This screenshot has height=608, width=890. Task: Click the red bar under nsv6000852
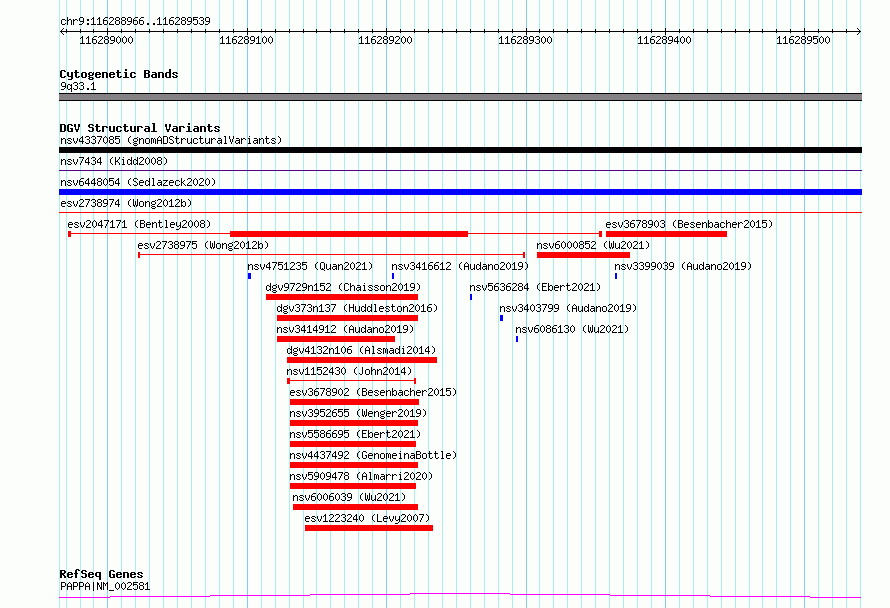point(583,255)
